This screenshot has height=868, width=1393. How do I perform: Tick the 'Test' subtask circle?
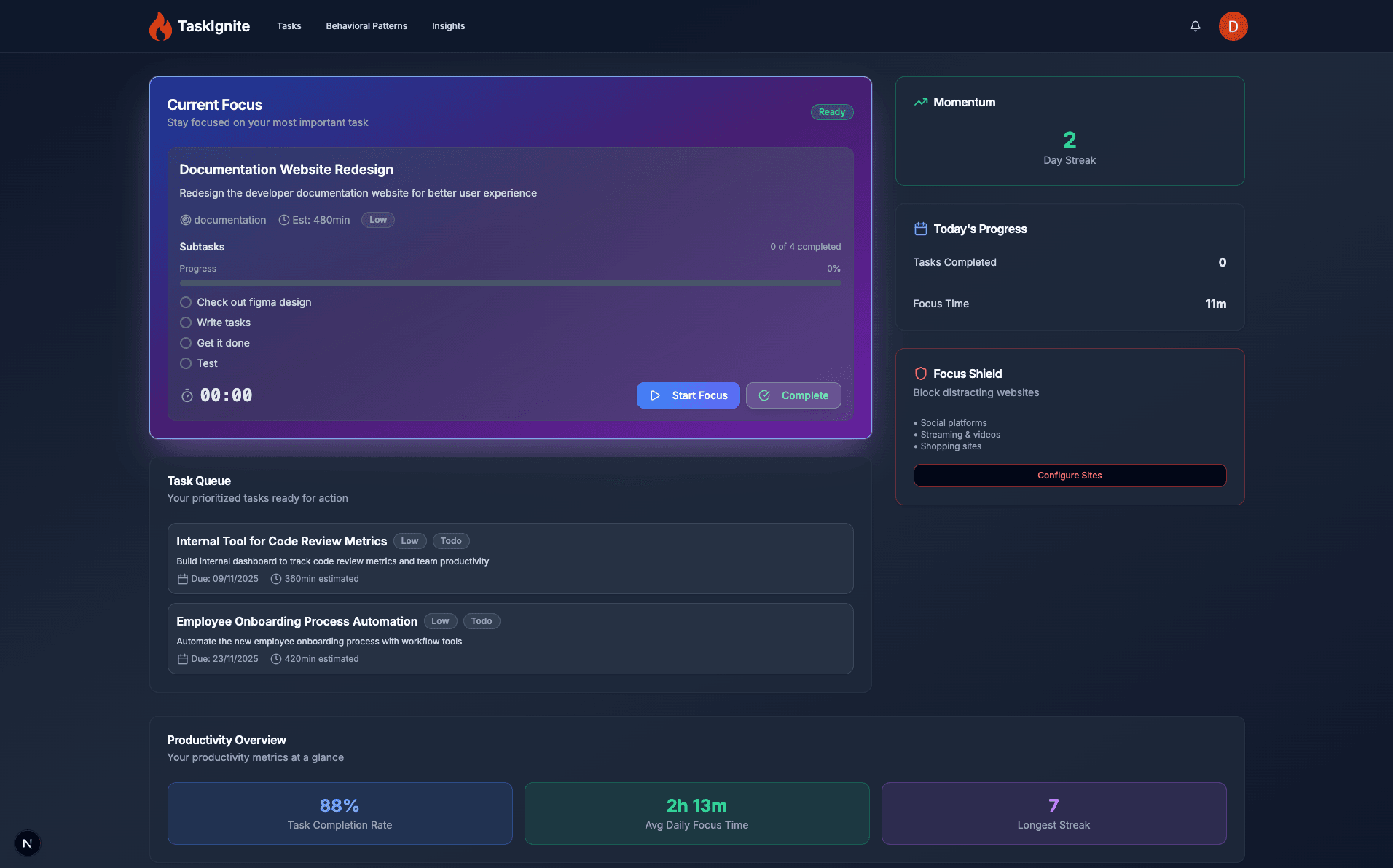186,363
